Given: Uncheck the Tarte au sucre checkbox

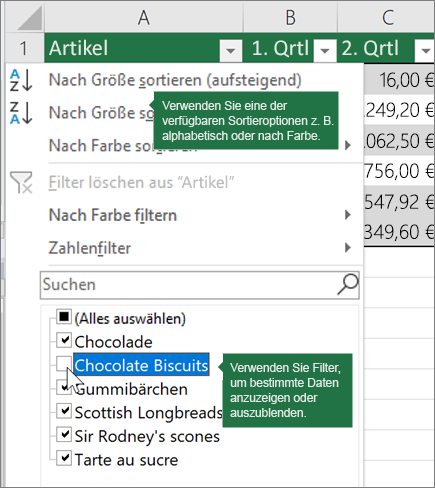Looking at the screenshot, I should pos(64,458).
